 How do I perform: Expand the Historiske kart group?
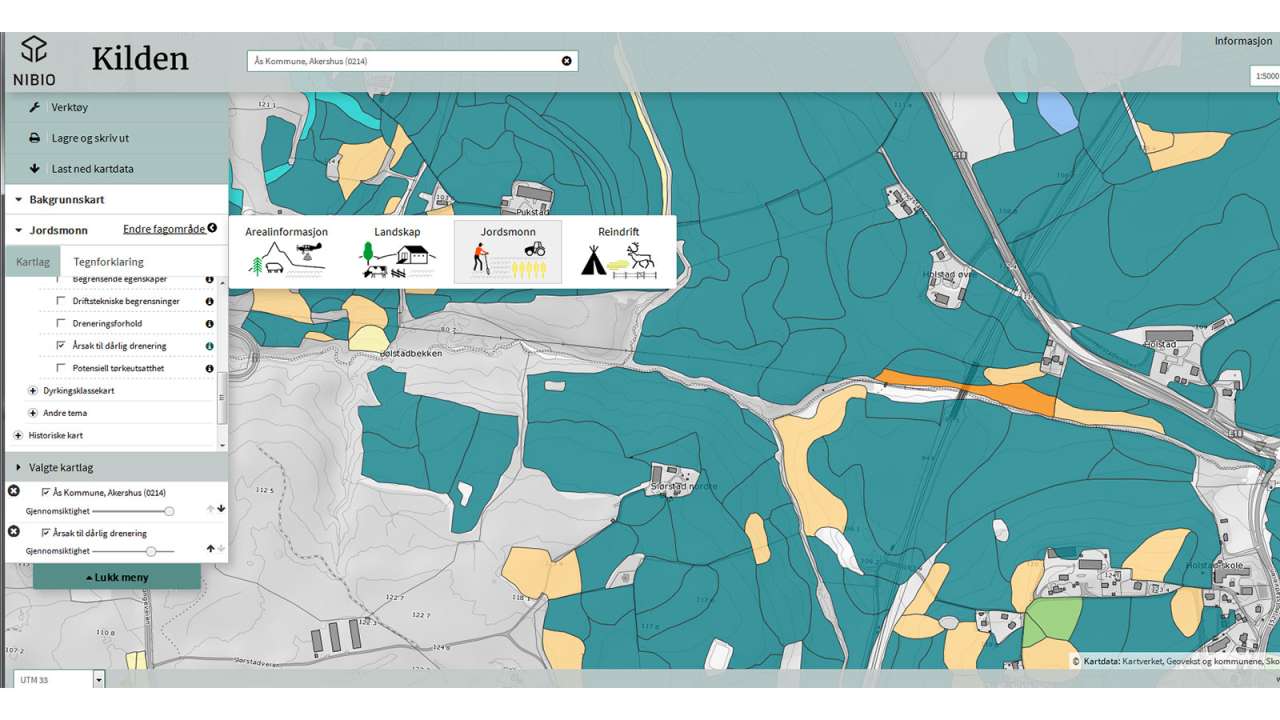(x=18, y=436)
